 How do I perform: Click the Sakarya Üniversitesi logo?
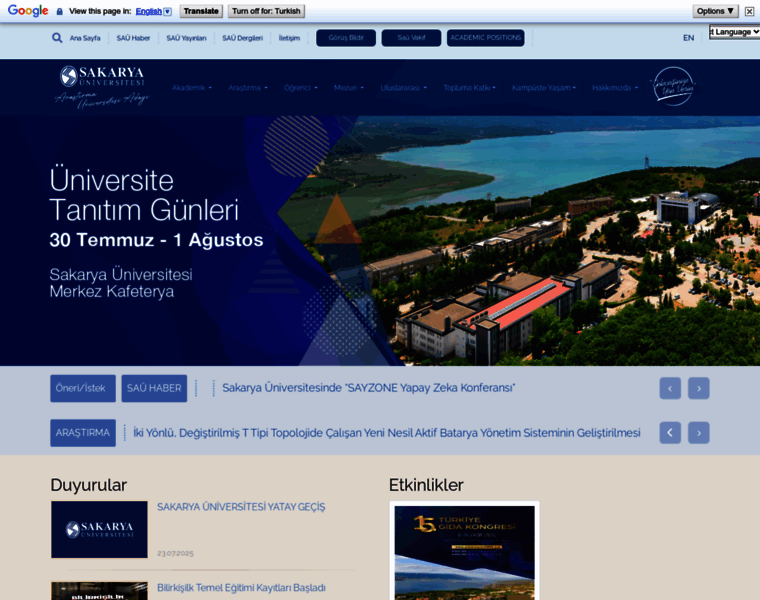coord(102,87)
